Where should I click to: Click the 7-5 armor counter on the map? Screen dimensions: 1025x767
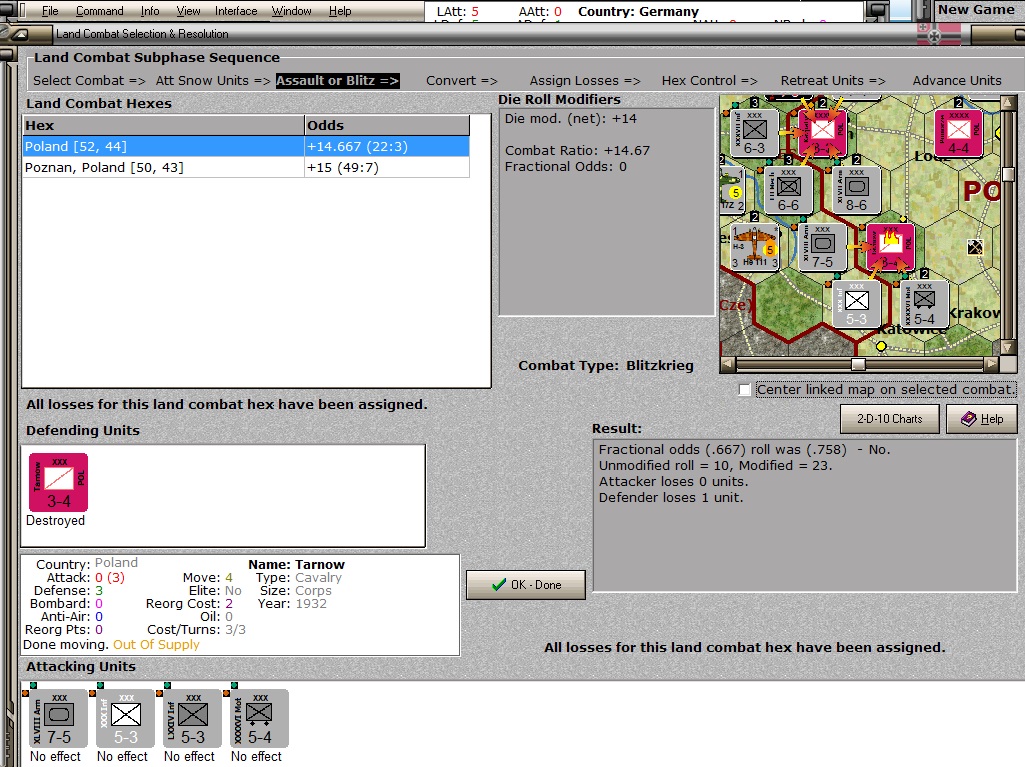tap(822, 247)
